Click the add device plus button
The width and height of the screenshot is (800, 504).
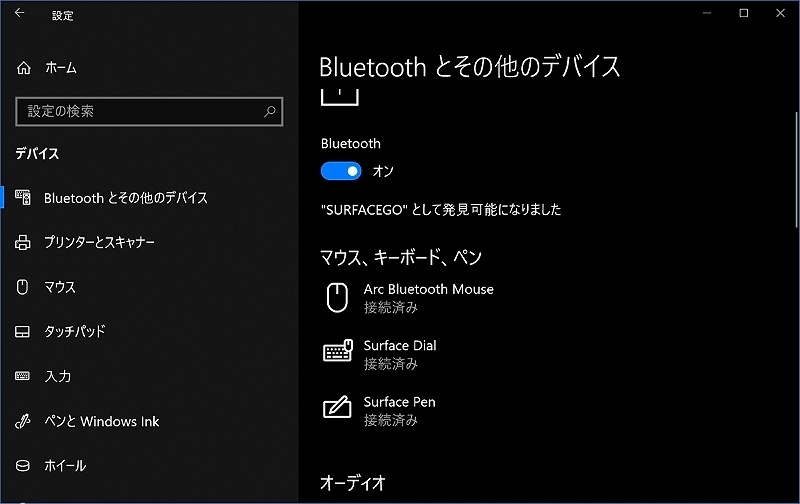point(340,96)
